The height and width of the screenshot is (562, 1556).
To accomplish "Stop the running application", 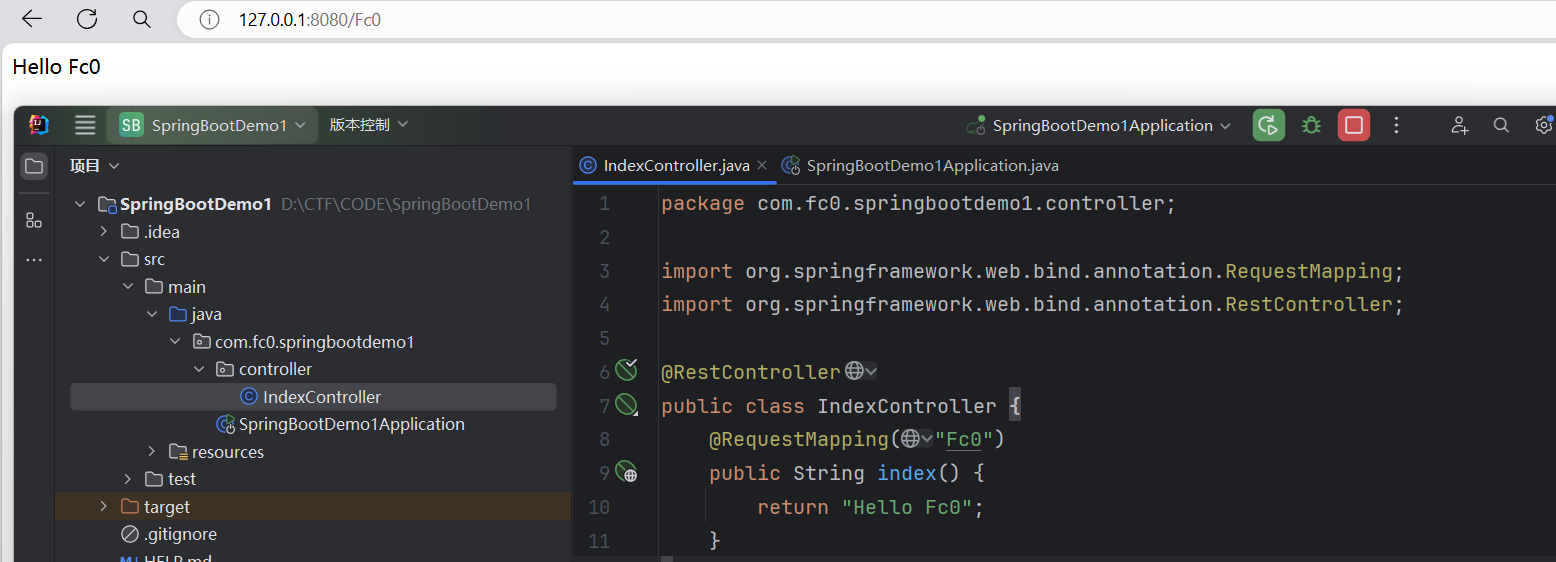I will pos(1354,125).
